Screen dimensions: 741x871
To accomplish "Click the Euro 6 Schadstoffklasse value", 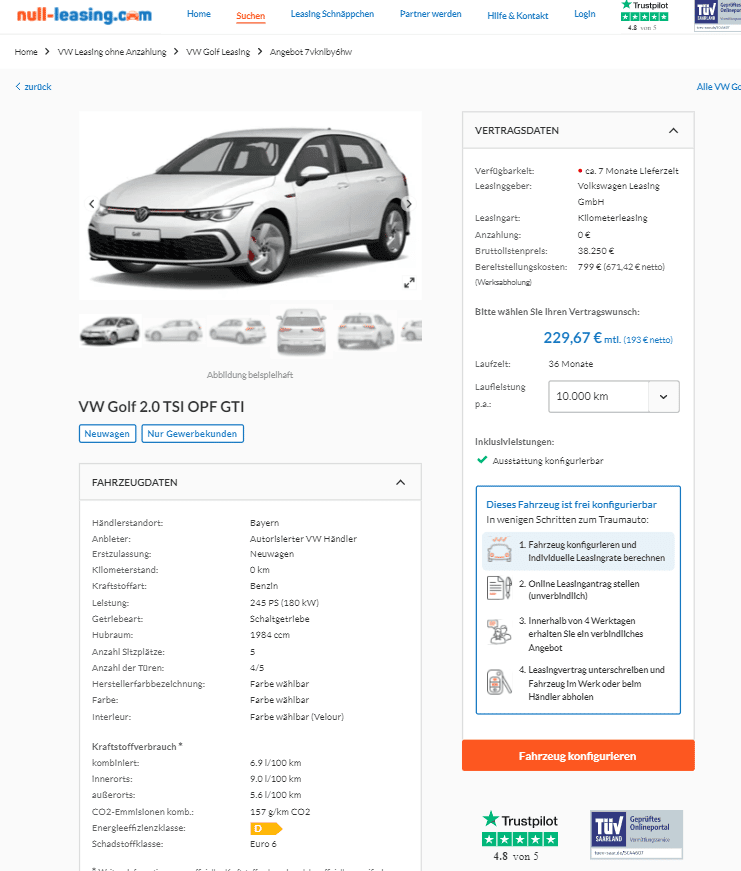I will [x=263, y=844].
